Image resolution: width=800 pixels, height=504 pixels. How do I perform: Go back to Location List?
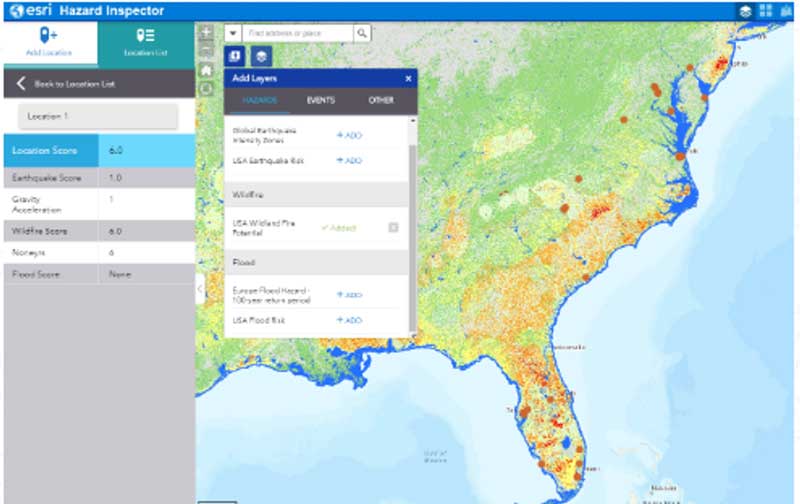click(70, 84)
